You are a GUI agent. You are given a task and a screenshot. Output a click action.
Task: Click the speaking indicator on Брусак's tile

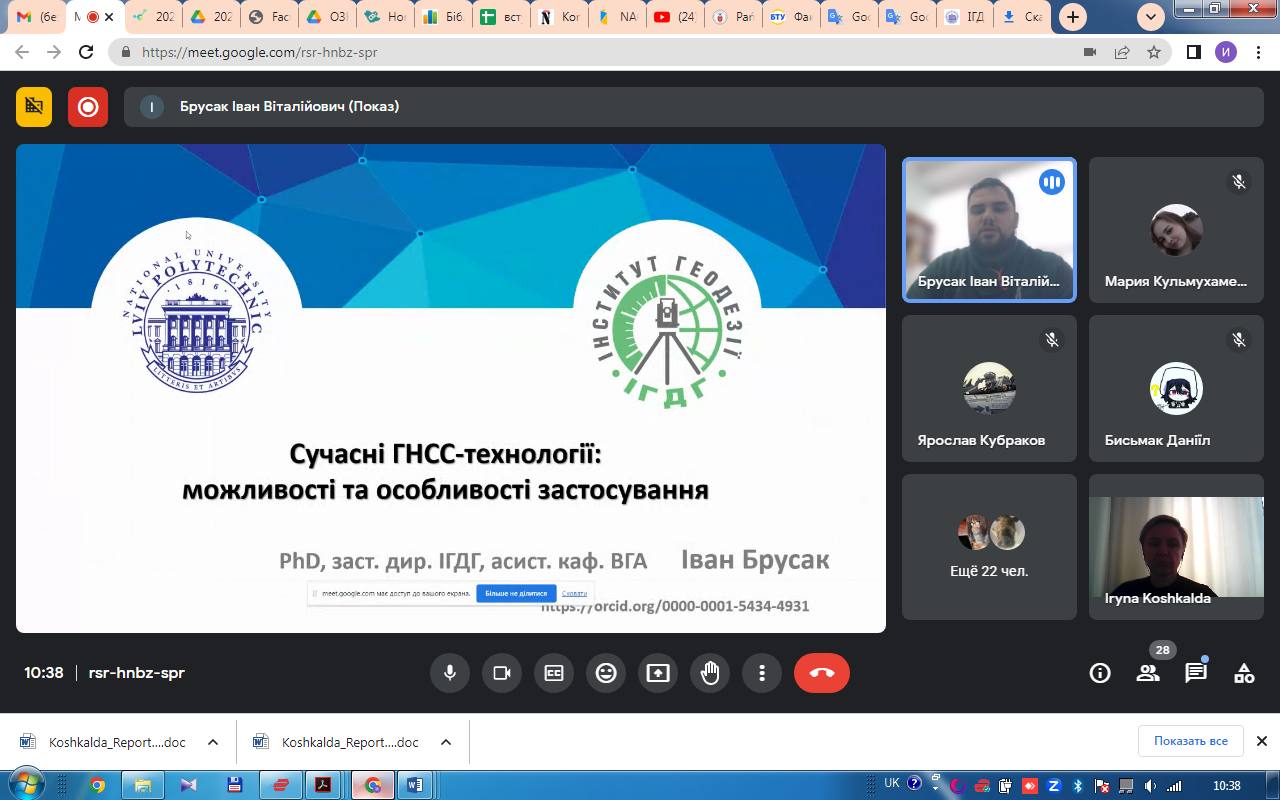1051,182
